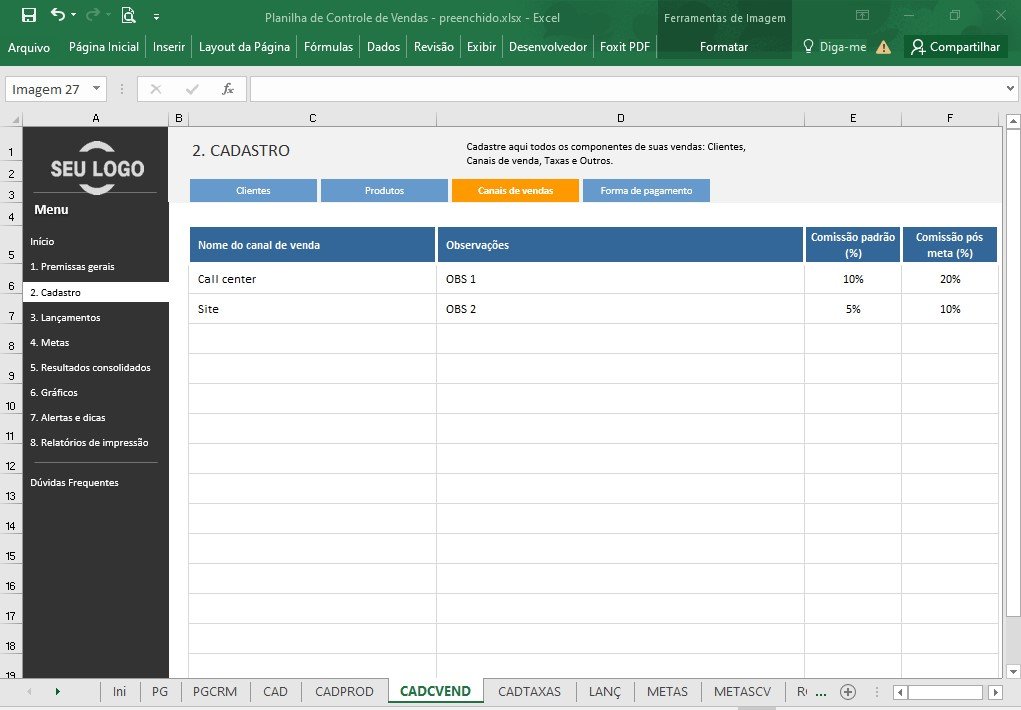Open Dúvidas Frequentes link

click(x=74, y=483)
